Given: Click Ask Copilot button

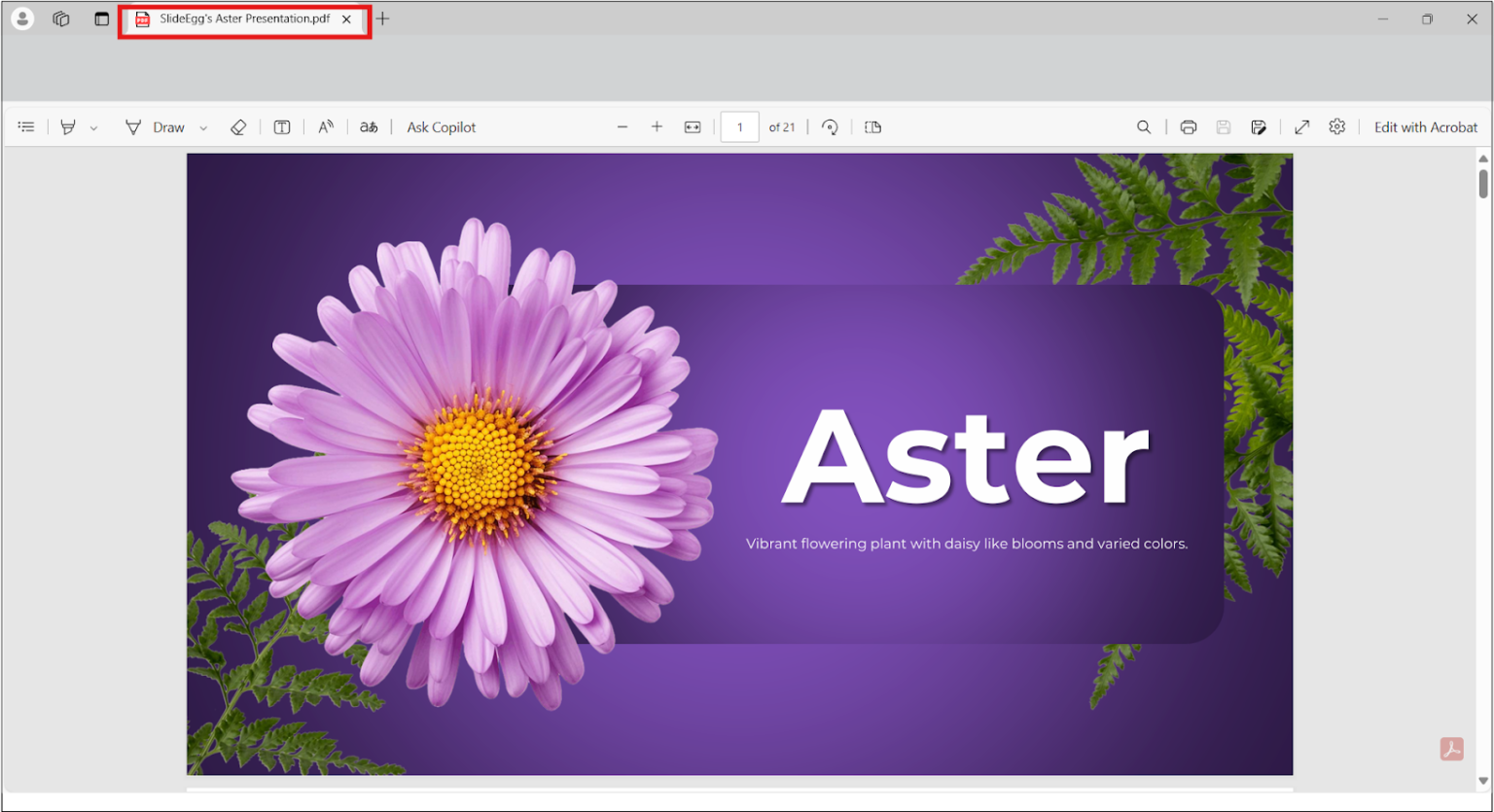Looking at the screenshot, I should [x=442, y=127].
